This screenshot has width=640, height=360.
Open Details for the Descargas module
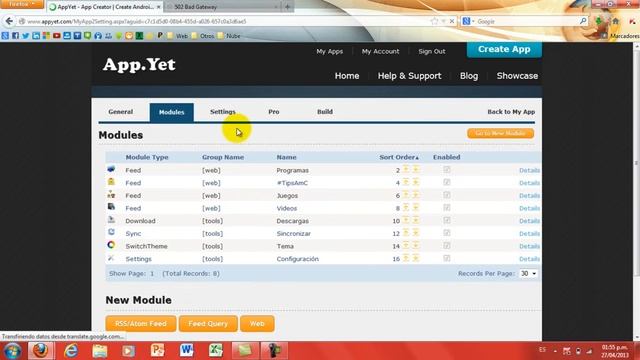point(529,221)
